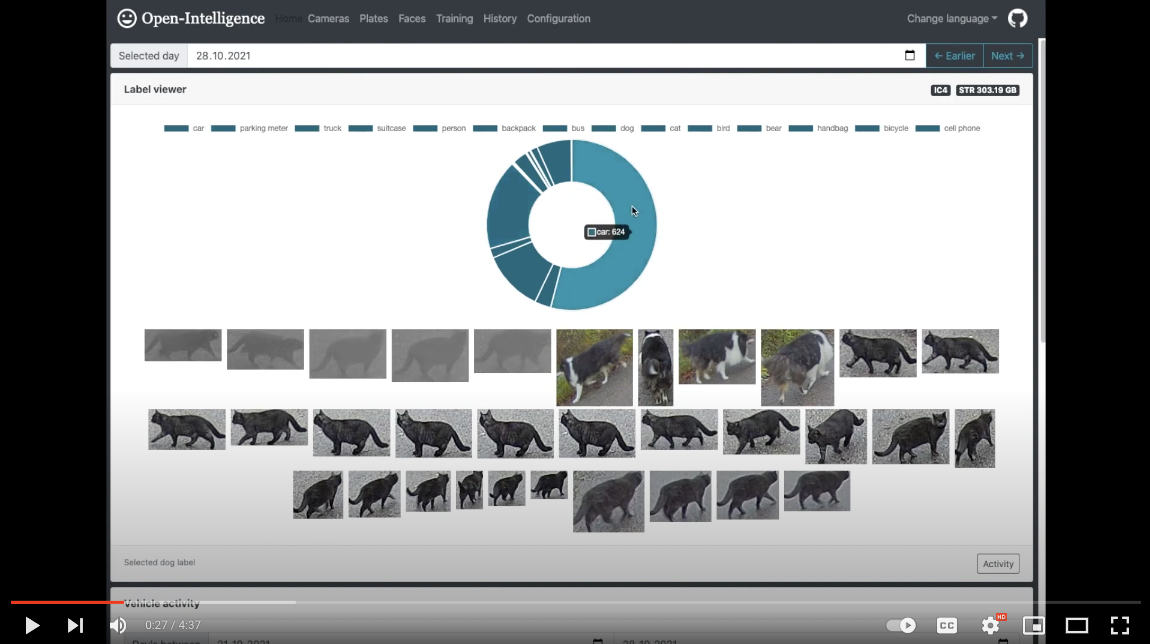Toggle the bear legend item
The image size is (1150, 644).
coord(759,128)
